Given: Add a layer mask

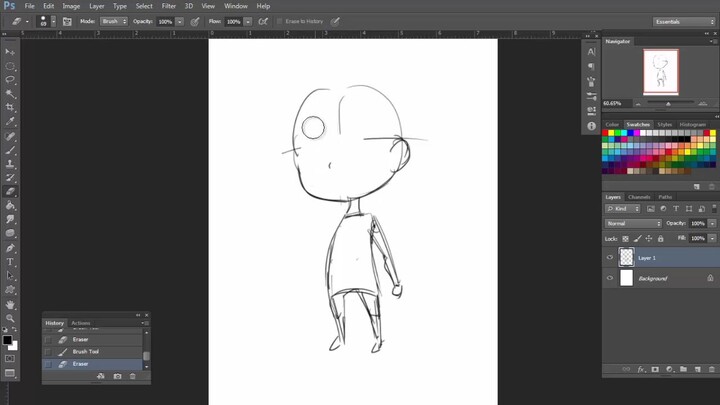Looking at the screenshot, I should point(655,369).
